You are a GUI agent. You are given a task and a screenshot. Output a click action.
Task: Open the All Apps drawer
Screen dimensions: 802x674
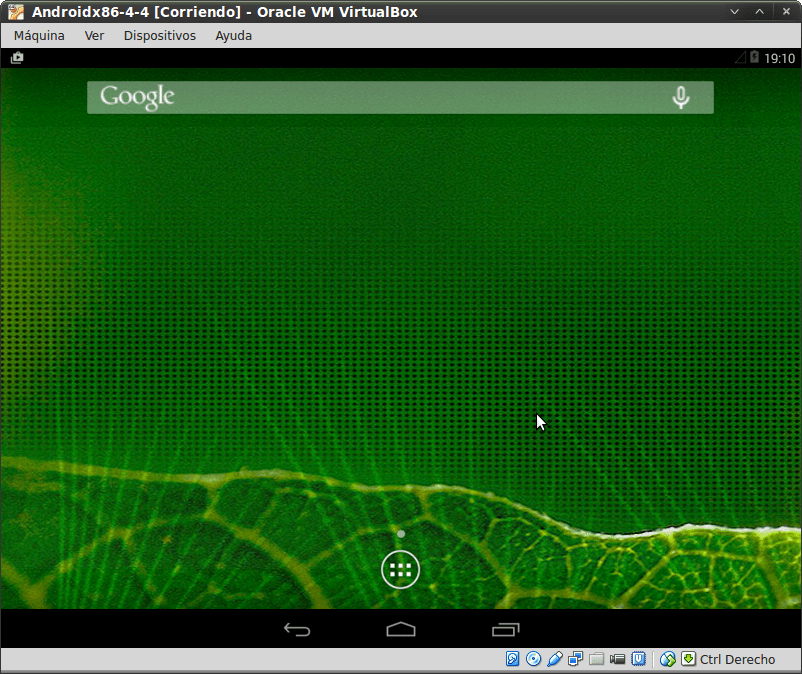pyautogui.click(x=400, y=569)
